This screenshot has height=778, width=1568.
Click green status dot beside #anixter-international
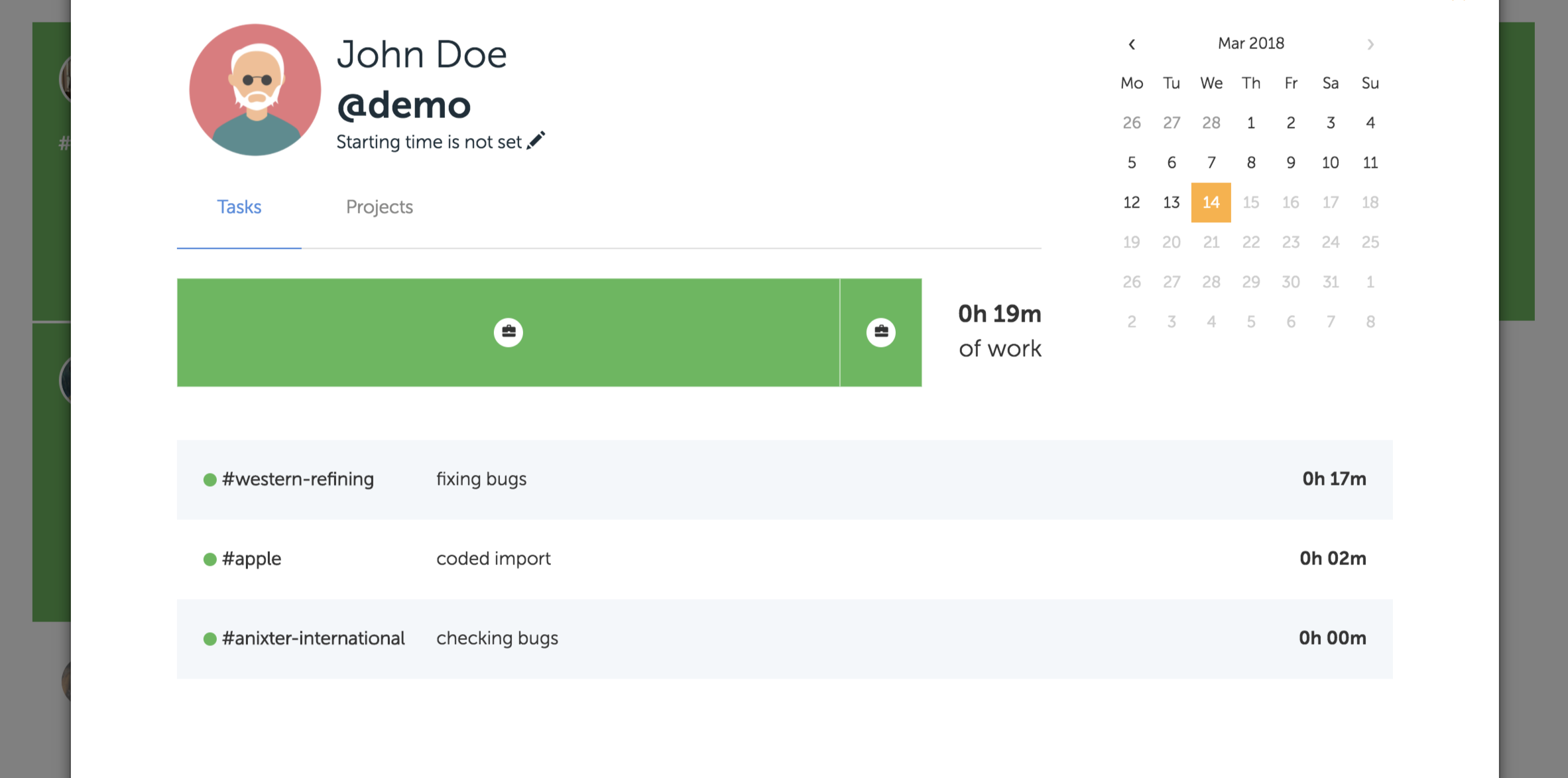coord(210,639)
